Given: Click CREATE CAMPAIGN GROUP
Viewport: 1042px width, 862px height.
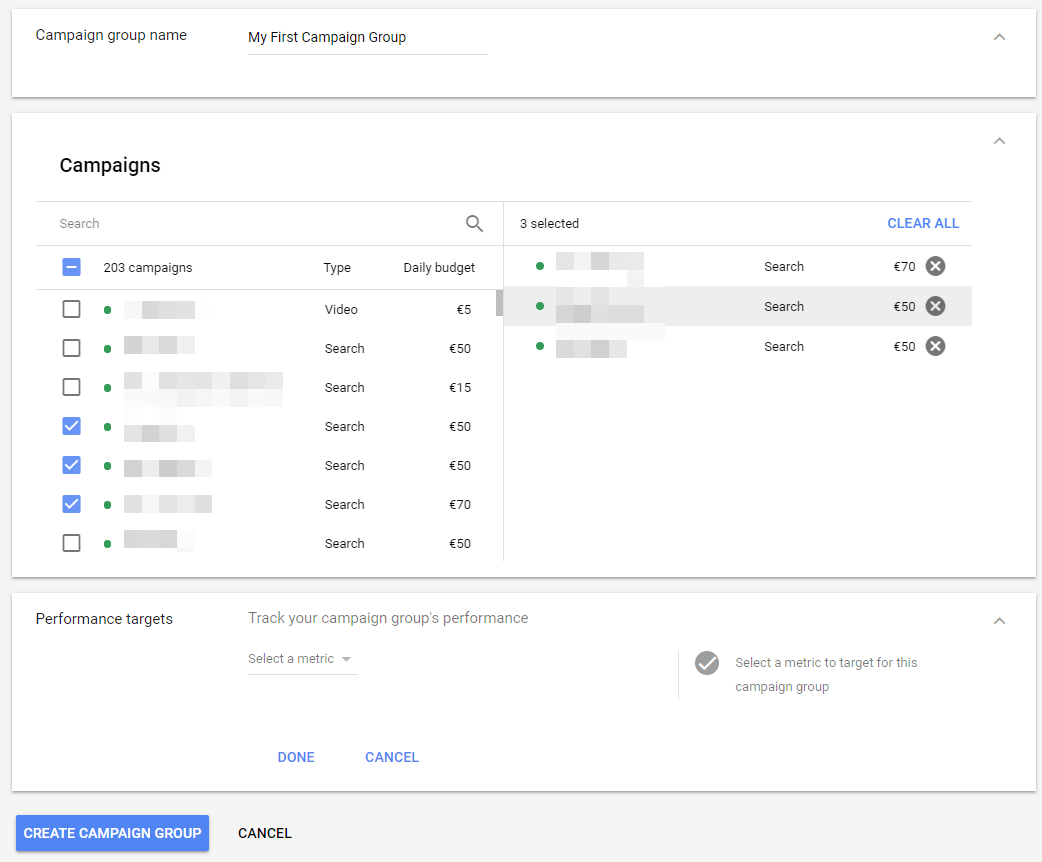Looking at the screenshot, I should [112, 833].
